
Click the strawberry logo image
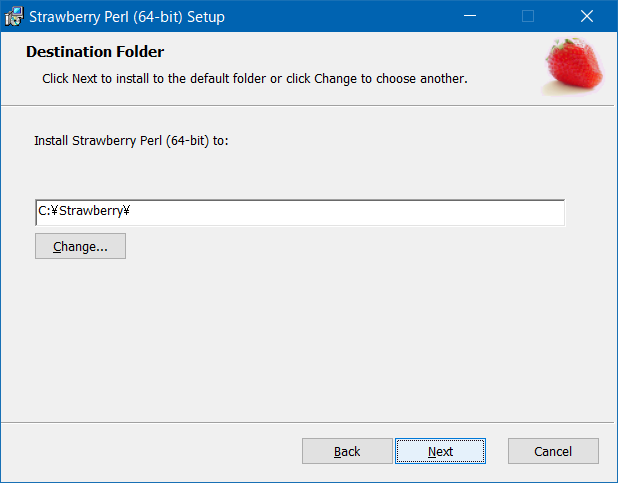573,67
